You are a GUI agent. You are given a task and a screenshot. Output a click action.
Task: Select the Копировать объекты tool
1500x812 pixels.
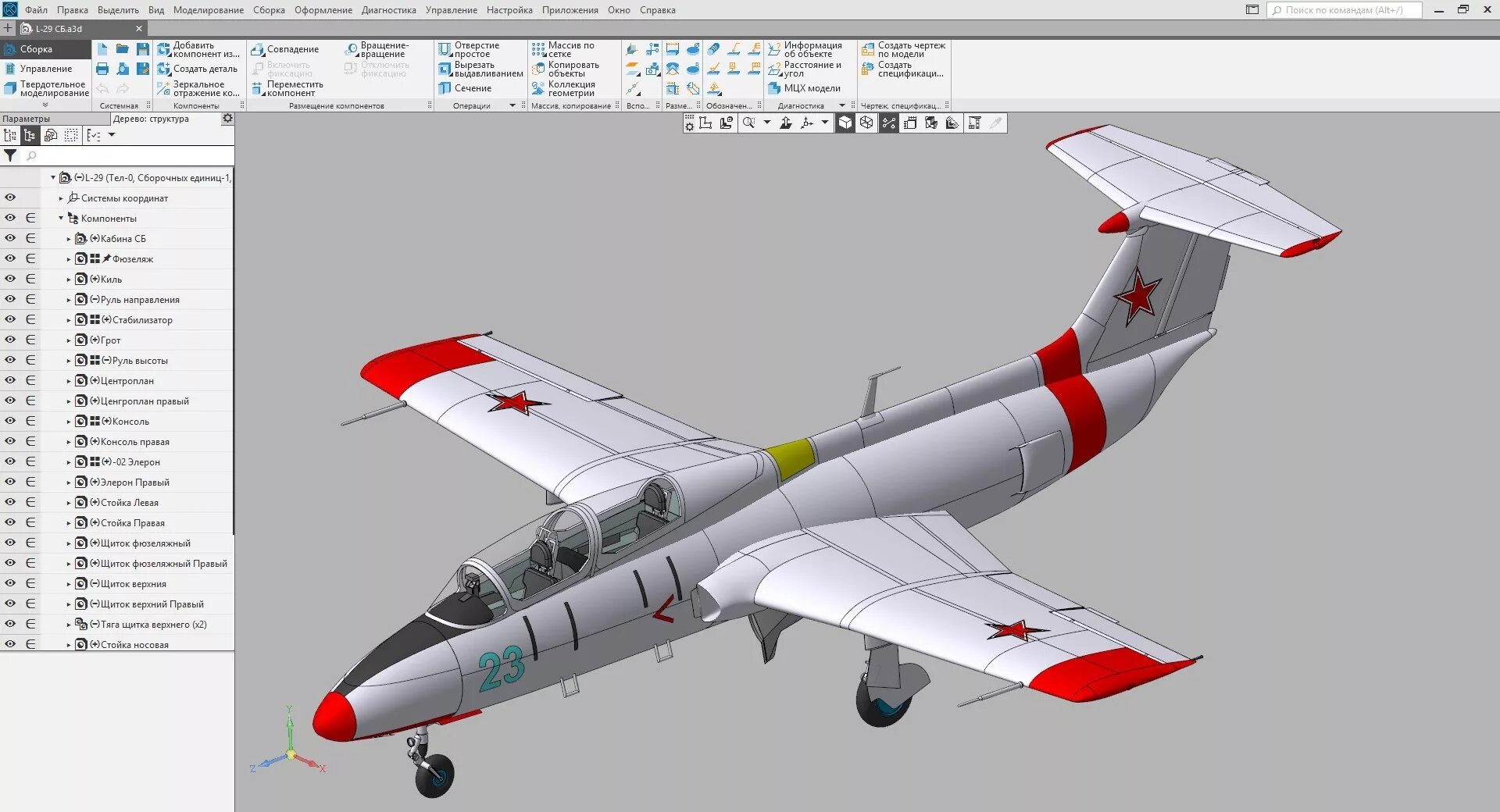[565, 69]
